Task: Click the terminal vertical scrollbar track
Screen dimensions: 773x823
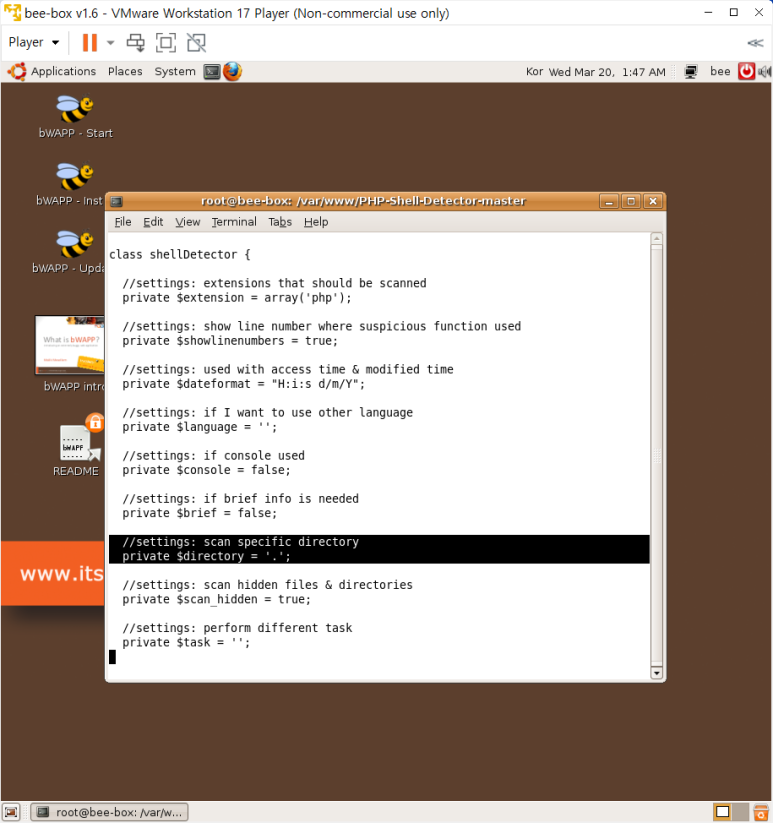Action: coord(656,456)
